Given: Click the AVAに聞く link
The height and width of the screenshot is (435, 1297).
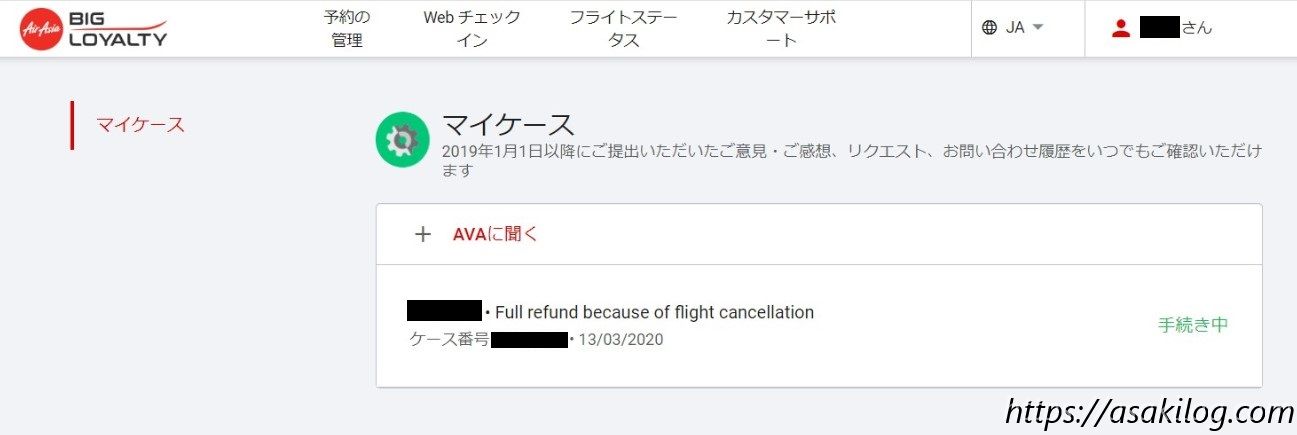Looking at the screenshot, I should click(x=495, y=234).
